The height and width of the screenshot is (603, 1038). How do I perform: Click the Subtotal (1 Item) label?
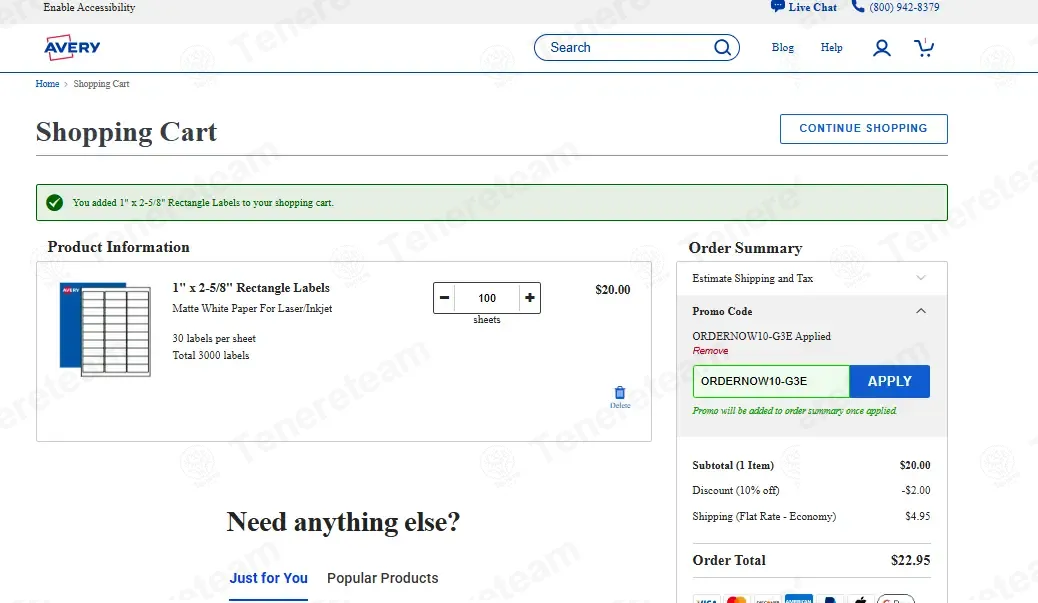pyautogui.click(x=733, y=465)
